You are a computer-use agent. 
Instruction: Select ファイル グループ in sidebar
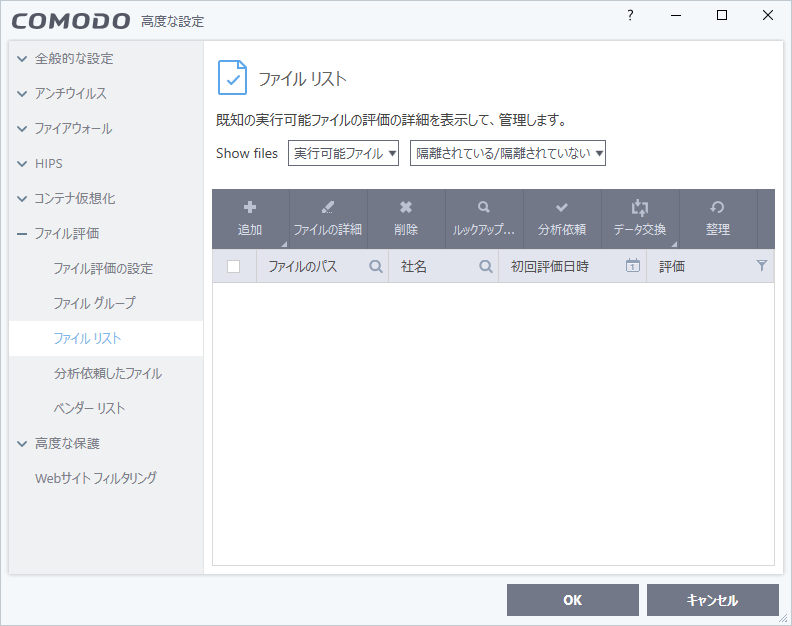coord(94,303)
